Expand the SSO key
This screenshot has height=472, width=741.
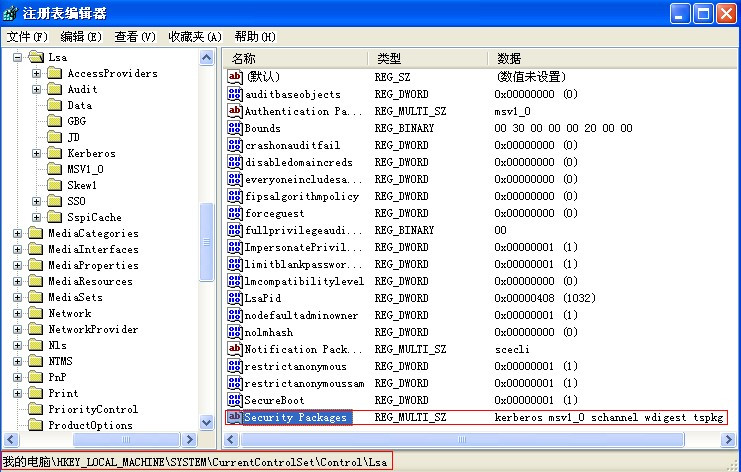36,202
